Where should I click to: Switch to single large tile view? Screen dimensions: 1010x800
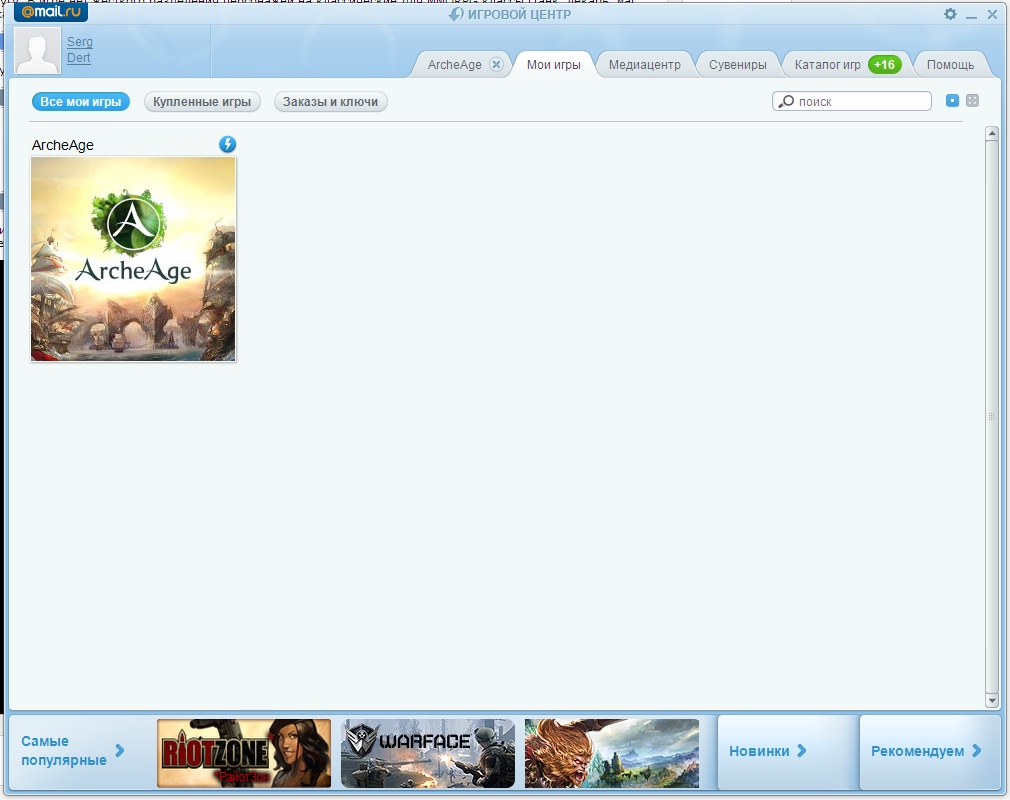952,100
